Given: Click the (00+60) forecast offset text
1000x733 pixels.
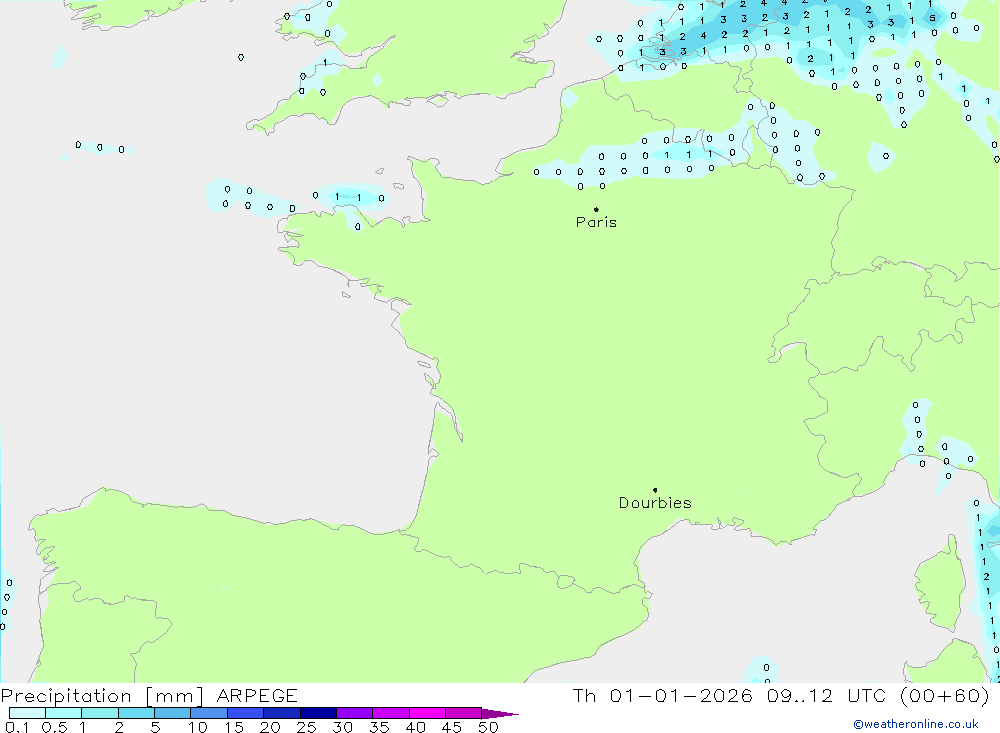Looking at the screenshot, I should [945, 696].
